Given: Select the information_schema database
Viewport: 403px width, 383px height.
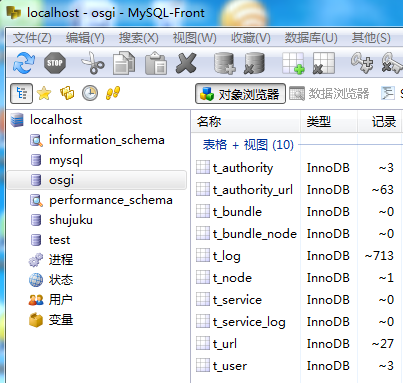Looking at the screenshot, I should pyautogui.click(x=107, y=140).
